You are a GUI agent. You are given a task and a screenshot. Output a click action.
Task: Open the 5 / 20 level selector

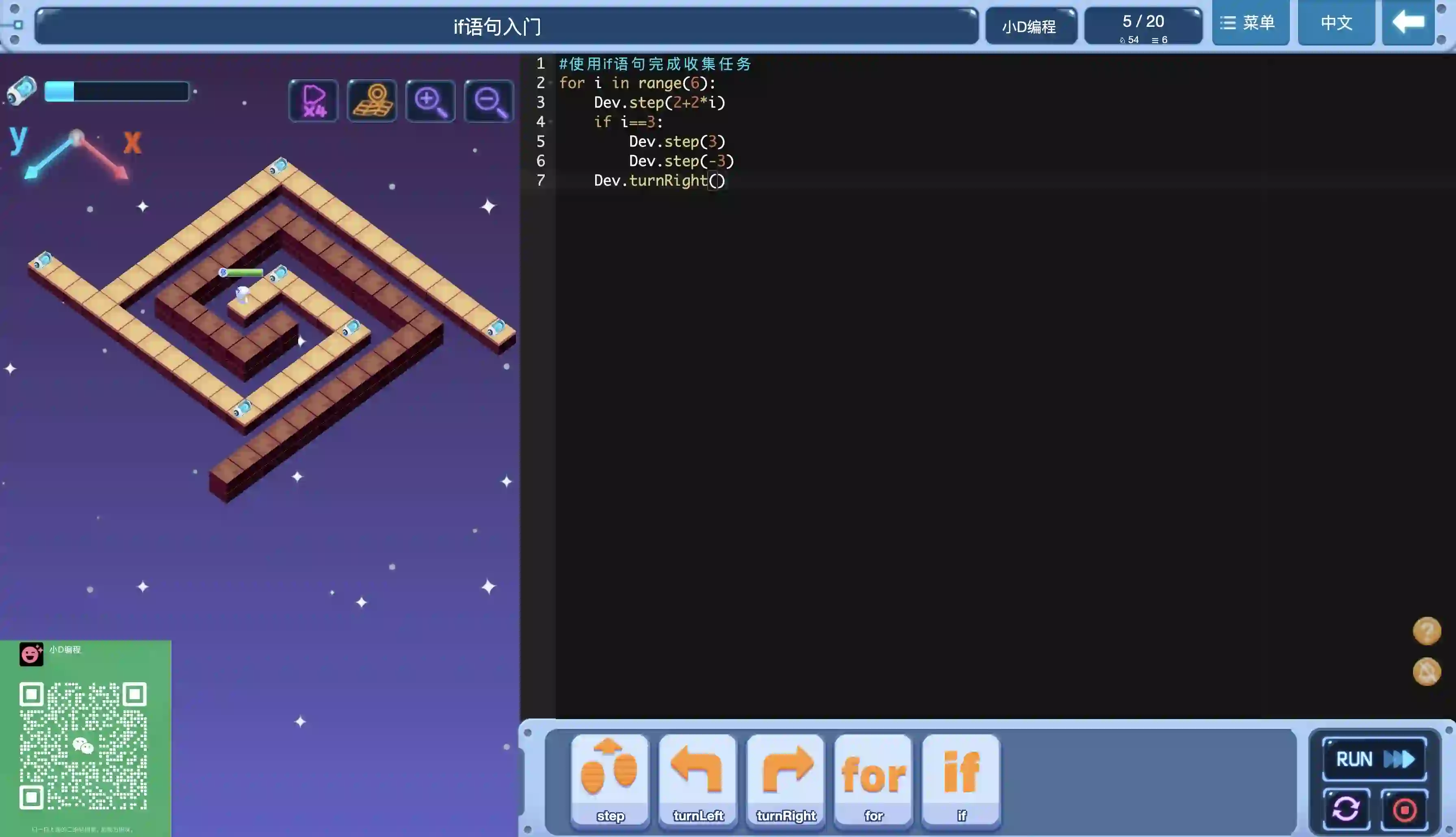(x=1143, y=26)
